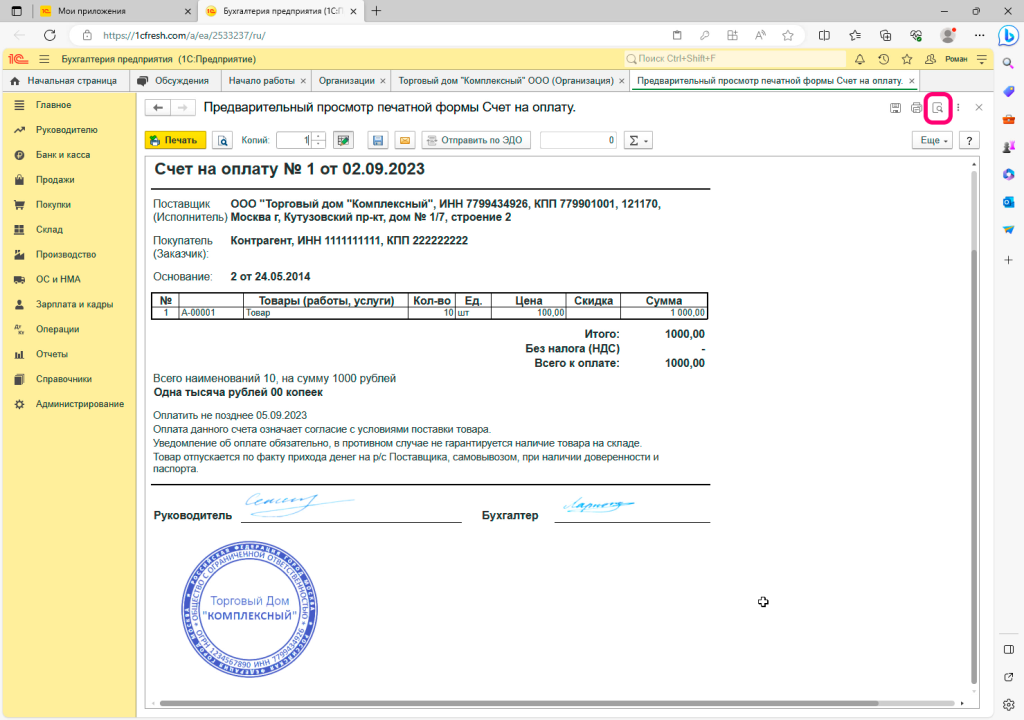
Task: Click the Отправить по ЭДО button
Action: (476, 140)
